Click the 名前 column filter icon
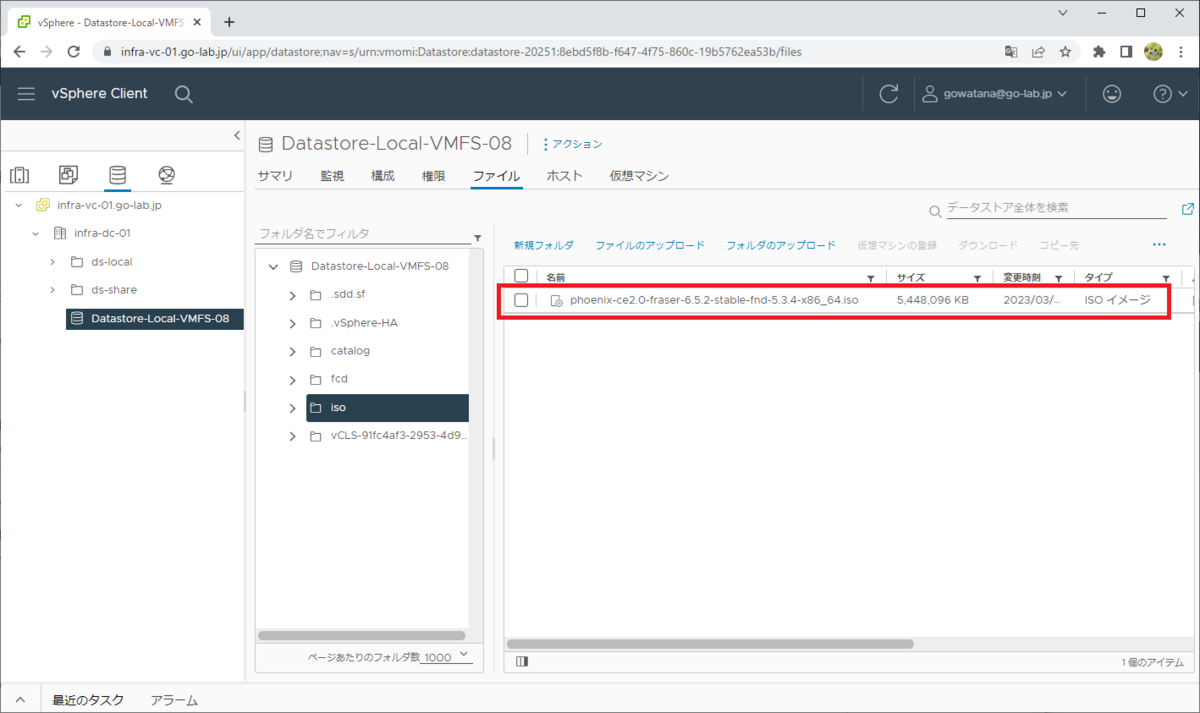This screenshot has height=713, width=1200. 870,278
